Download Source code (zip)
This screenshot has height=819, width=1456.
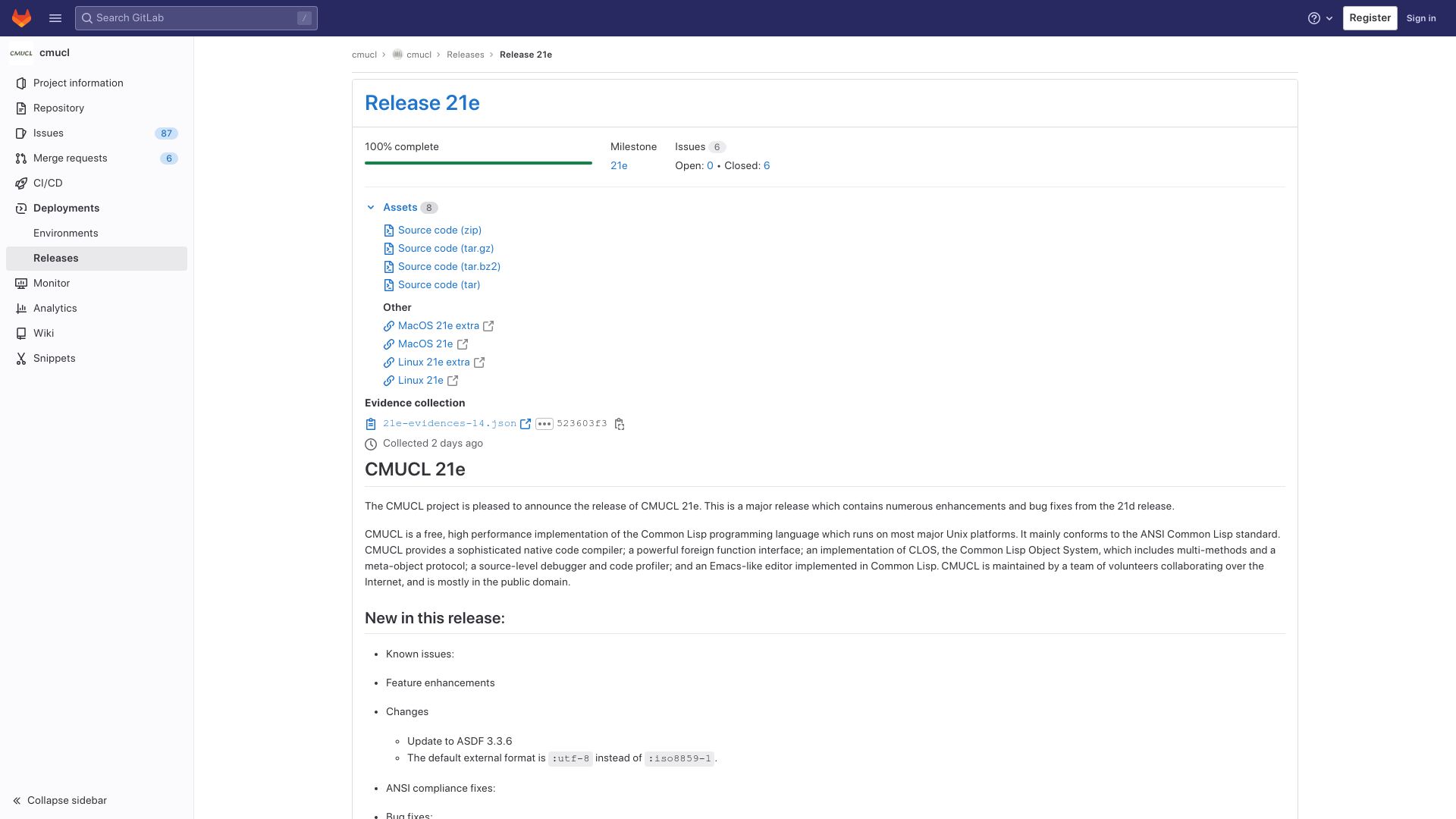440,231
